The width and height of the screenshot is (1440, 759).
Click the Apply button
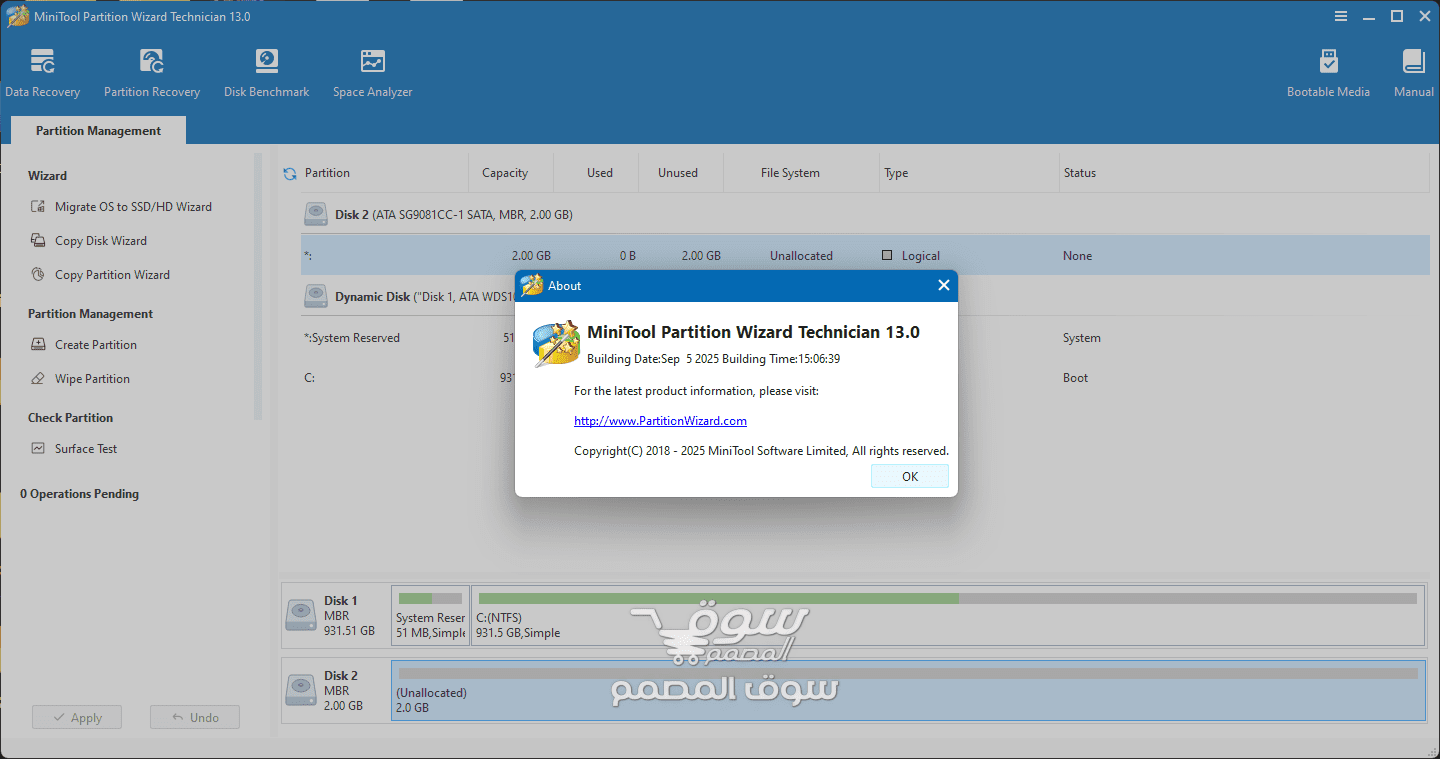click(x=76, y=716)
